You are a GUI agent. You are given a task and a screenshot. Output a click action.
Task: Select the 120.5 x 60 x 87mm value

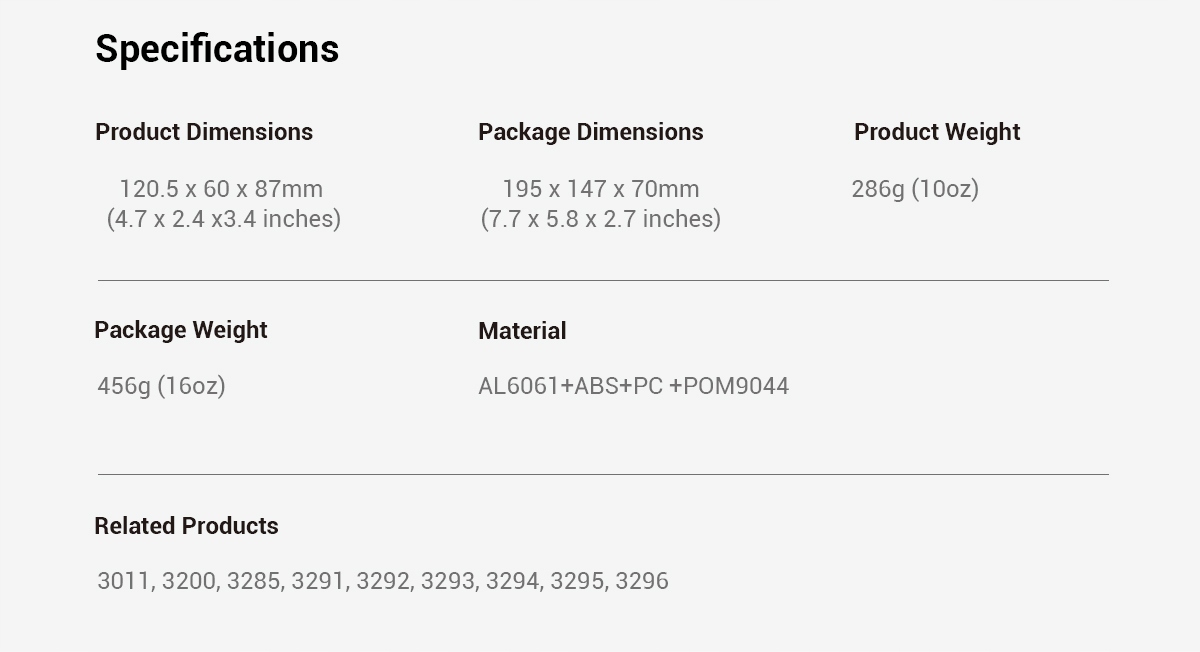coord(221,189)
